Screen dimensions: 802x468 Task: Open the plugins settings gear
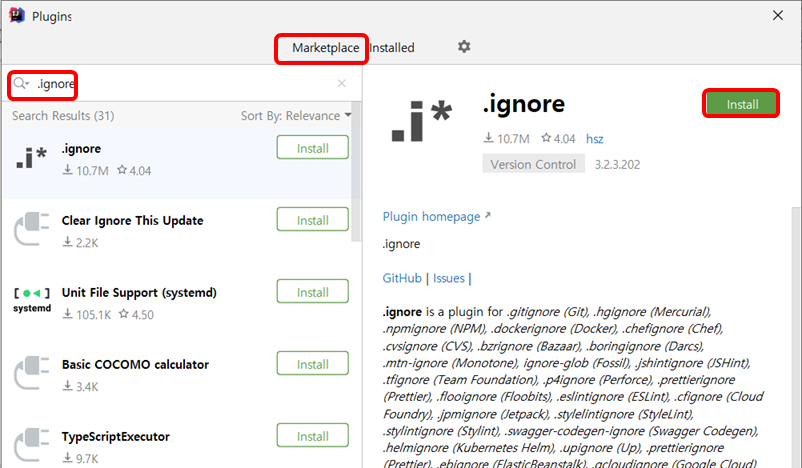464,47
